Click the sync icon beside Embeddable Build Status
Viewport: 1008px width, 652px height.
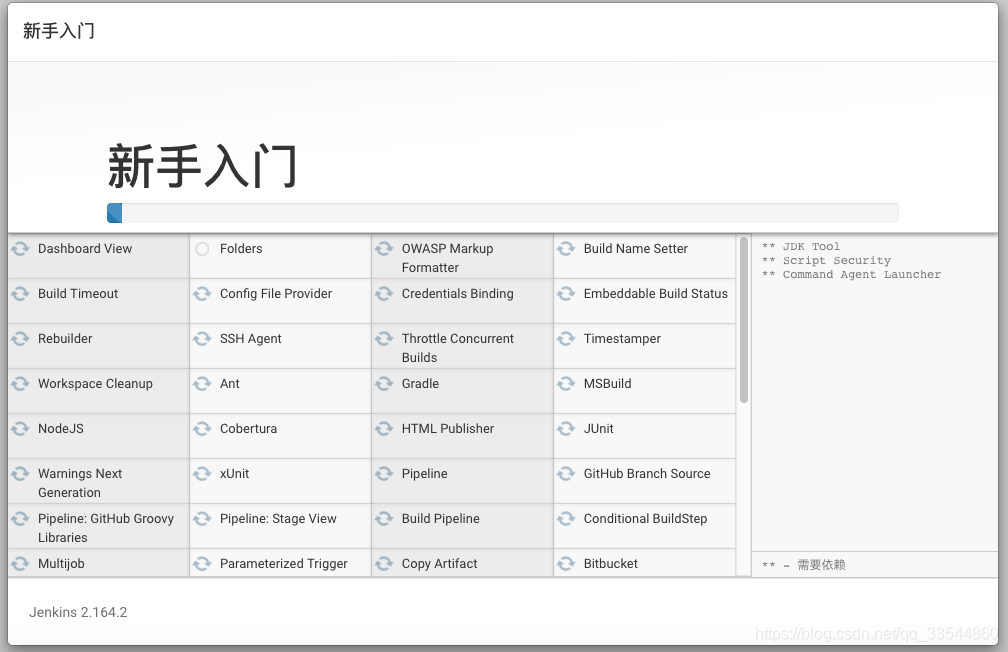[566, 294]
